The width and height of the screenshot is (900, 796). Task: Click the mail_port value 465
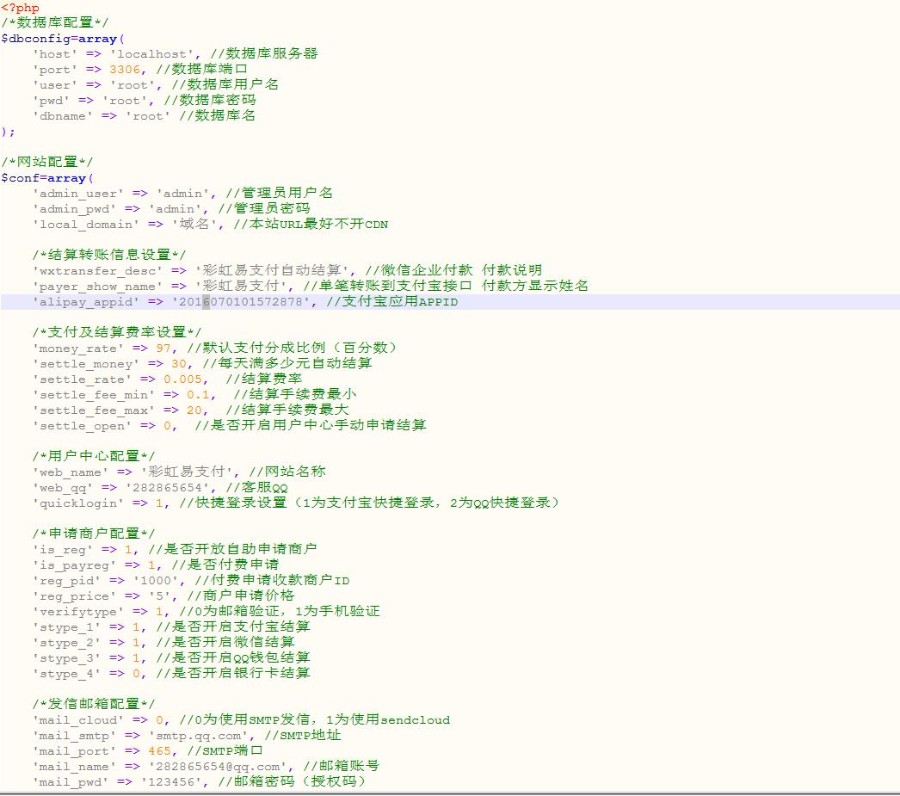(160, 751)
